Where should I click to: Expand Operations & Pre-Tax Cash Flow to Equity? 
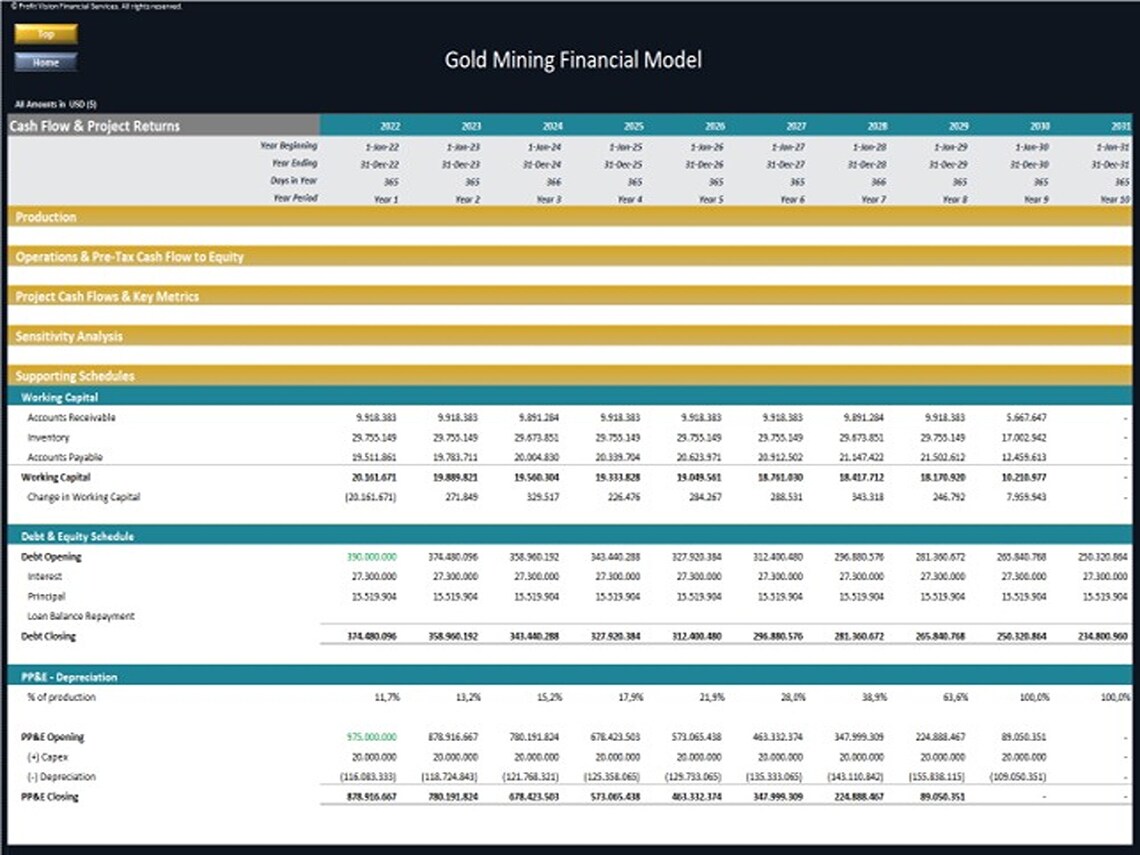click(x=569, y=257)
